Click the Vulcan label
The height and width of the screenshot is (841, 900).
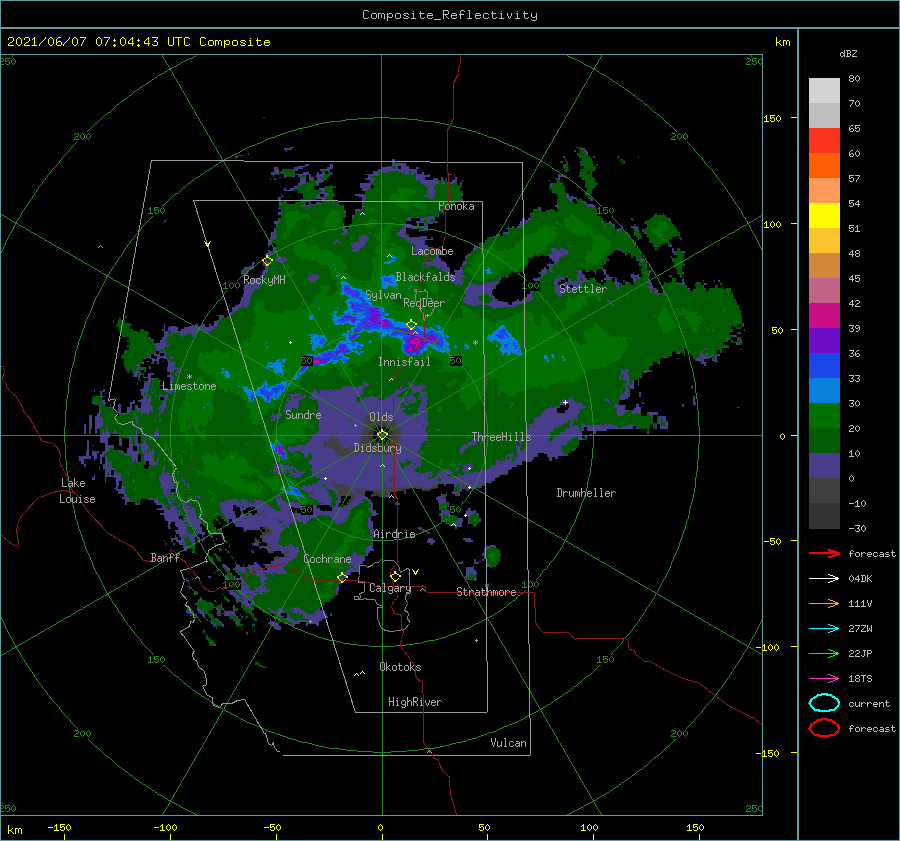click(508, 743)
